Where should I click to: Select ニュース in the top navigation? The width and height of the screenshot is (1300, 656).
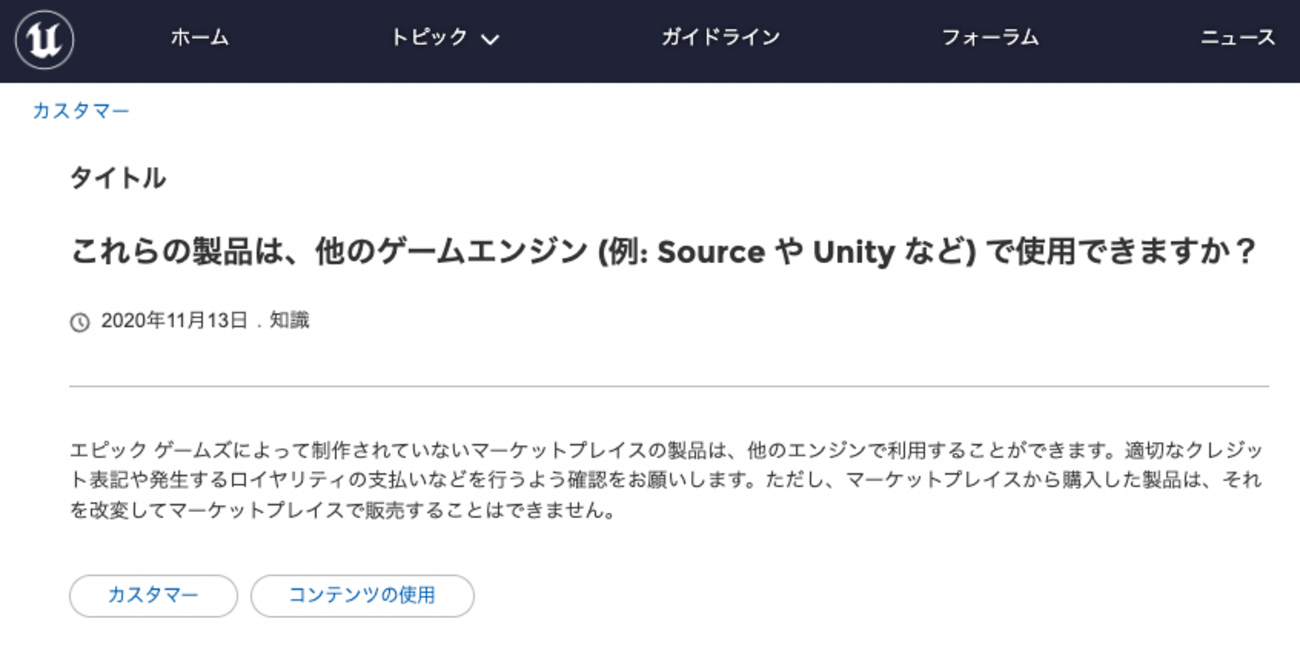click(1238, 38)
